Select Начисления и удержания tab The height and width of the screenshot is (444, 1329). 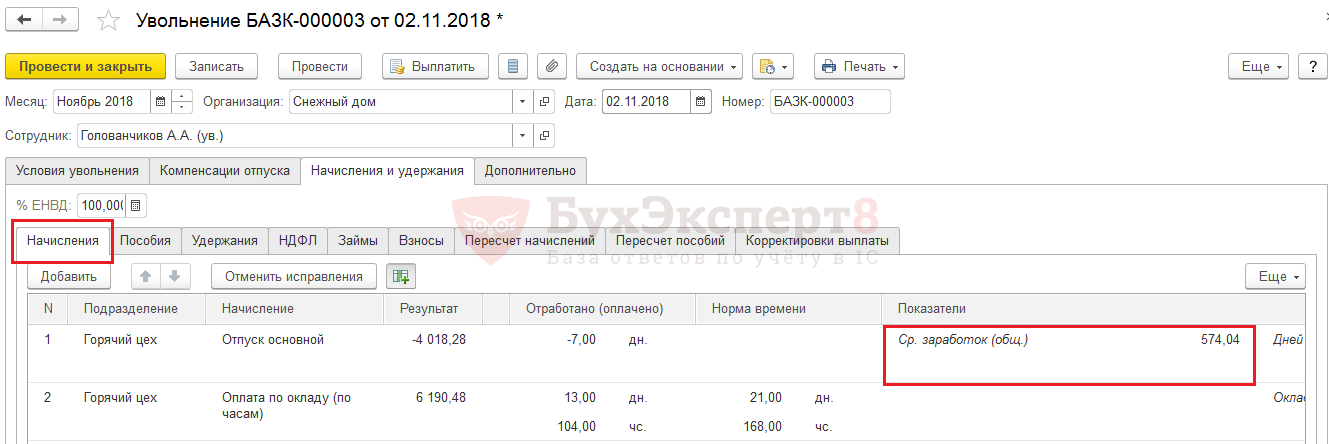387,171
